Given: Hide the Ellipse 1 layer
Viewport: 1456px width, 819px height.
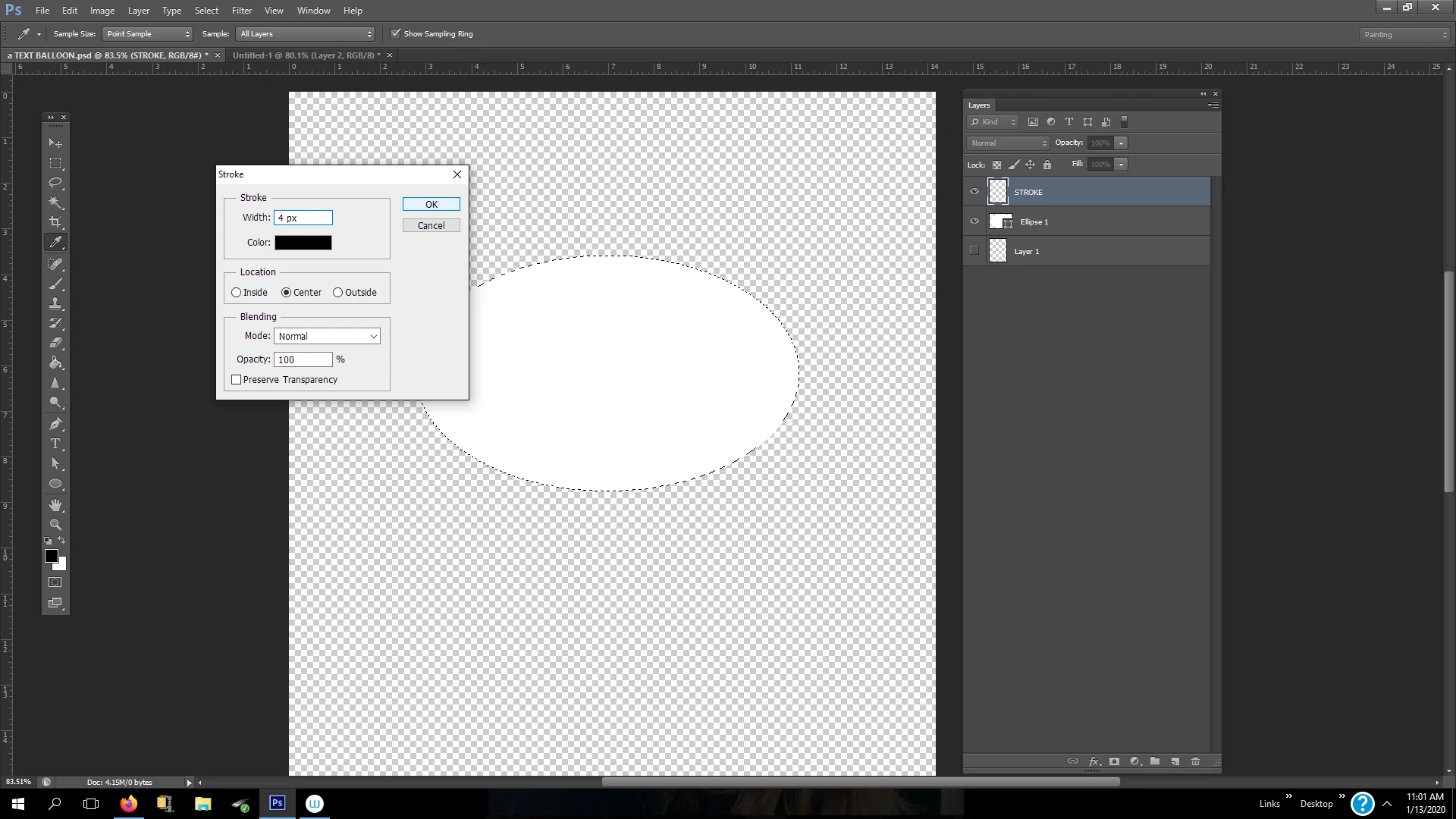Looking at the screenshot, I should tap(974, 221).
